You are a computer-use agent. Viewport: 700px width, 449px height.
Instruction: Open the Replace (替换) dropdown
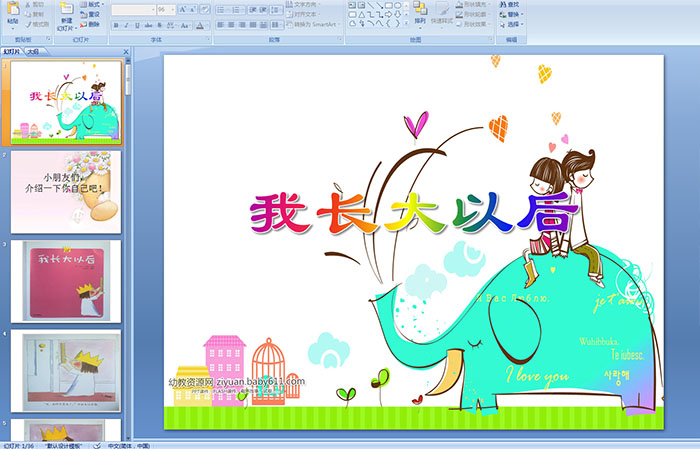coord(512,14)
